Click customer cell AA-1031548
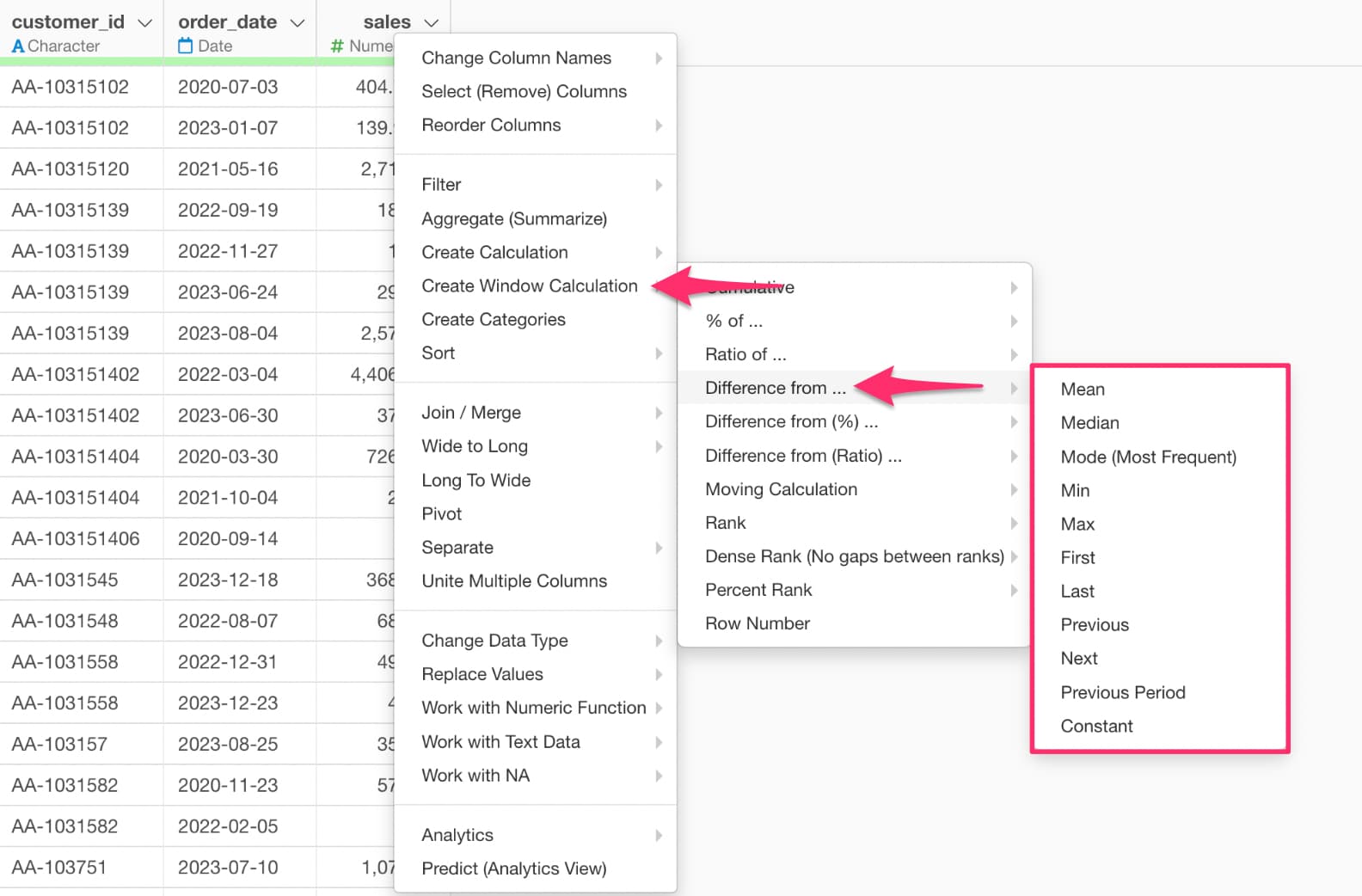 [x=81, y=621]
